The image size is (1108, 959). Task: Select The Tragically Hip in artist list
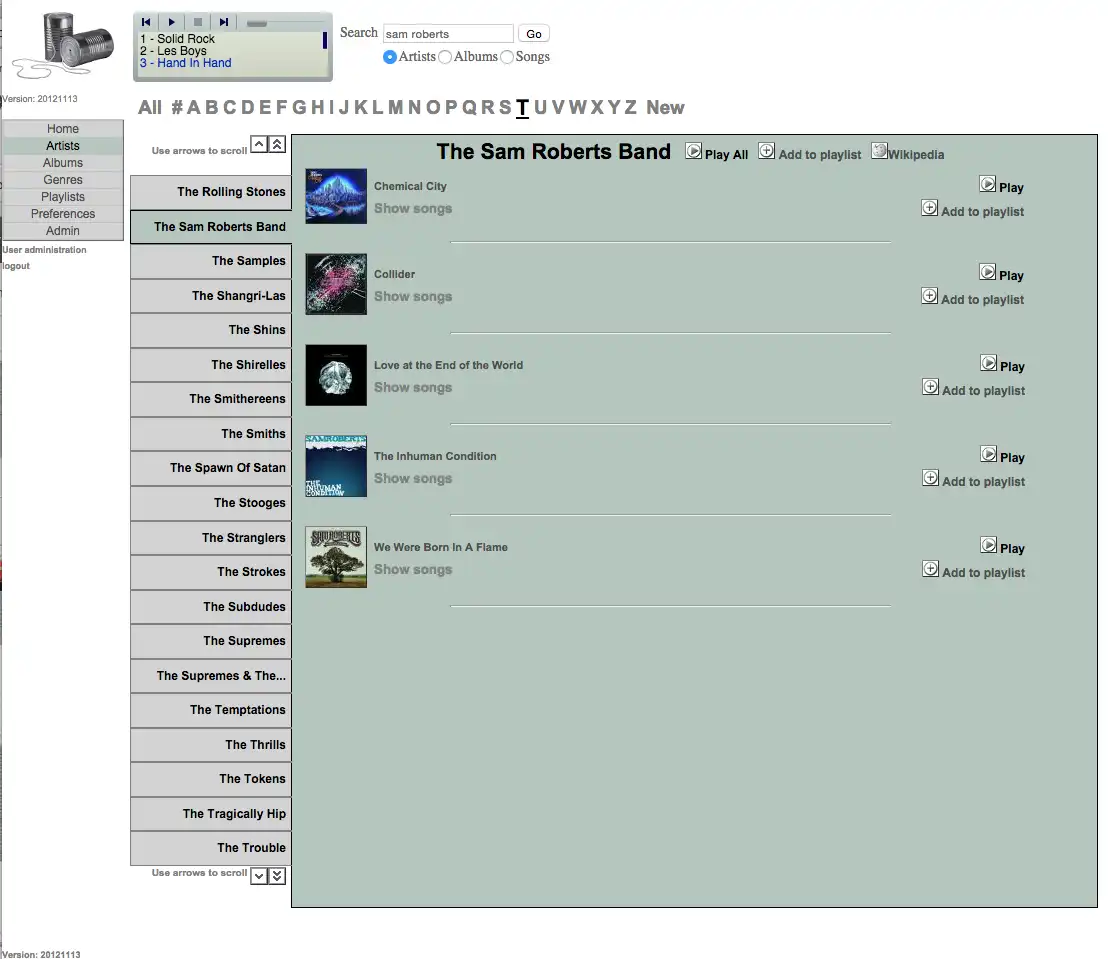pyautogui.click(x=211, y=814)
